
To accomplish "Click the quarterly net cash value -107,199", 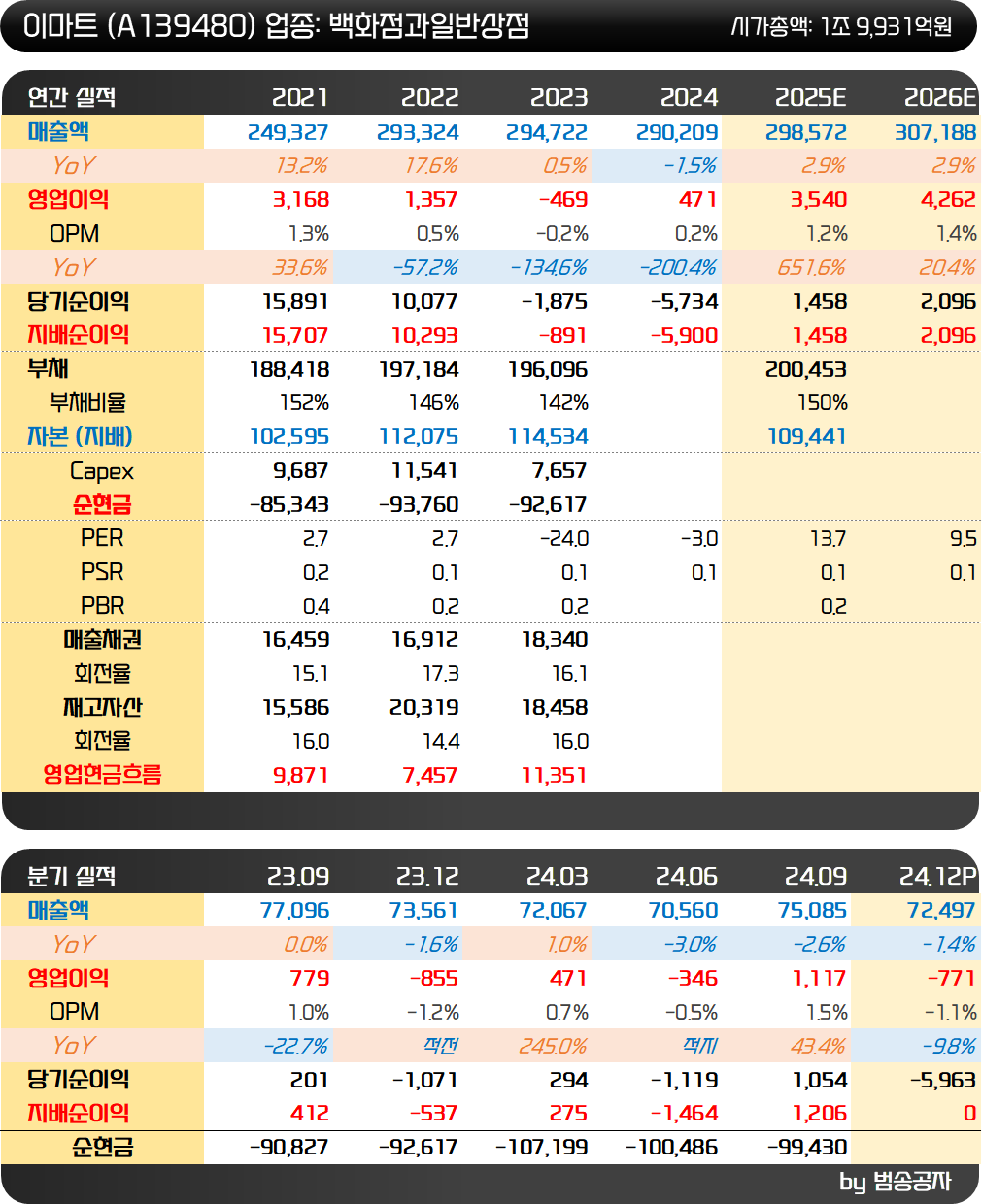I will tap(542, 1147).
